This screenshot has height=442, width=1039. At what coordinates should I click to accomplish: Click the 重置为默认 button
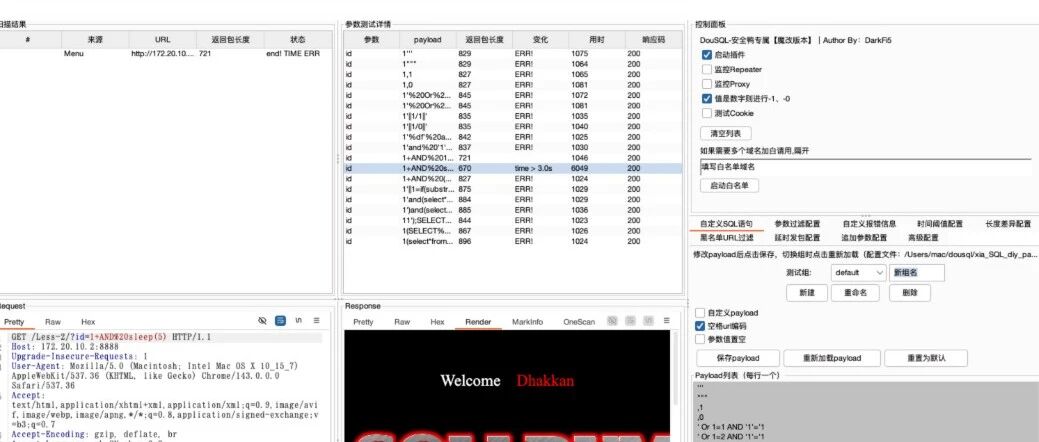(x=926, y=358)
